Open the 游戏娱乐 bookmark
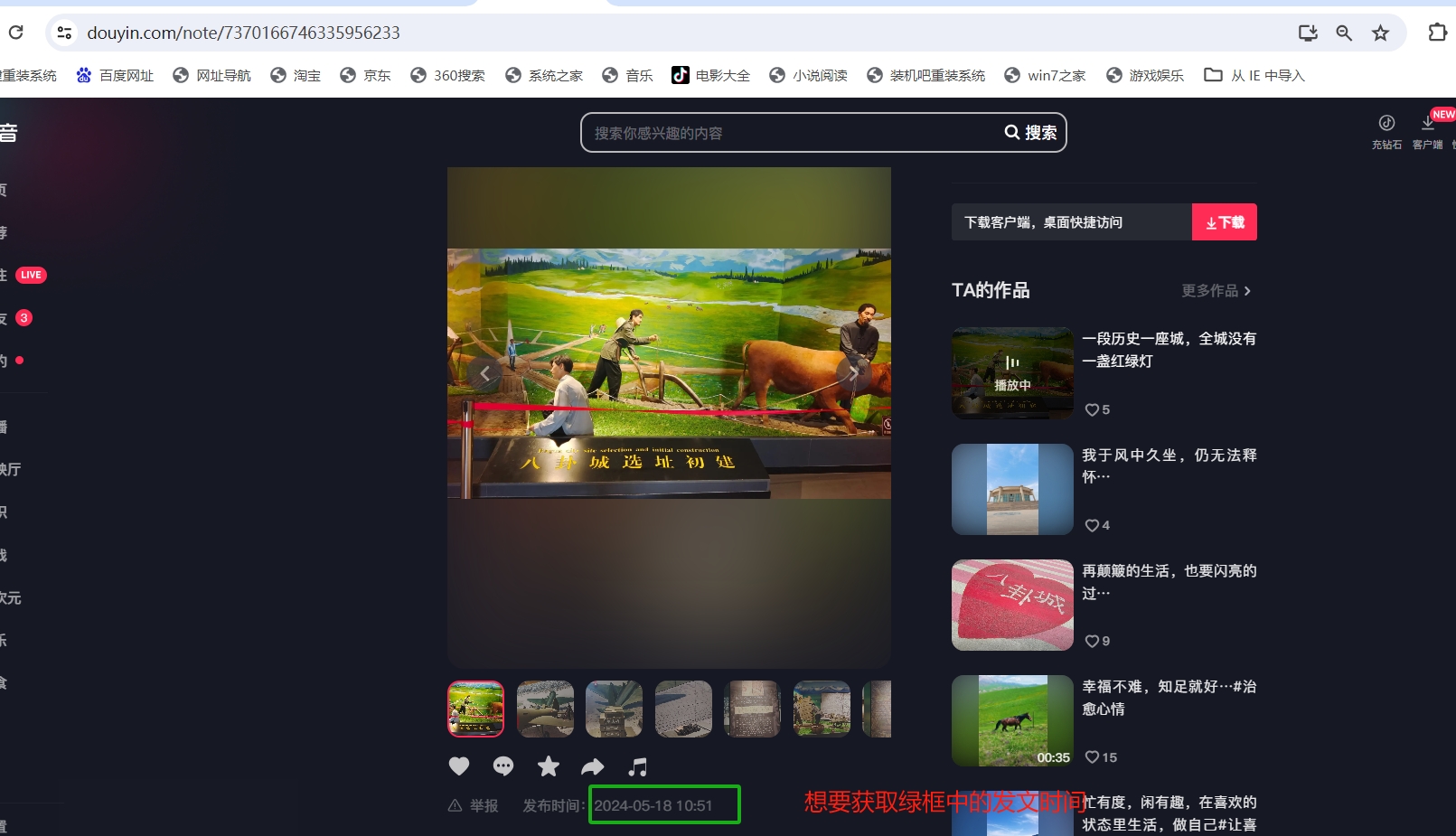The width and height of the screenshot is (1456, 836). 1145,75
